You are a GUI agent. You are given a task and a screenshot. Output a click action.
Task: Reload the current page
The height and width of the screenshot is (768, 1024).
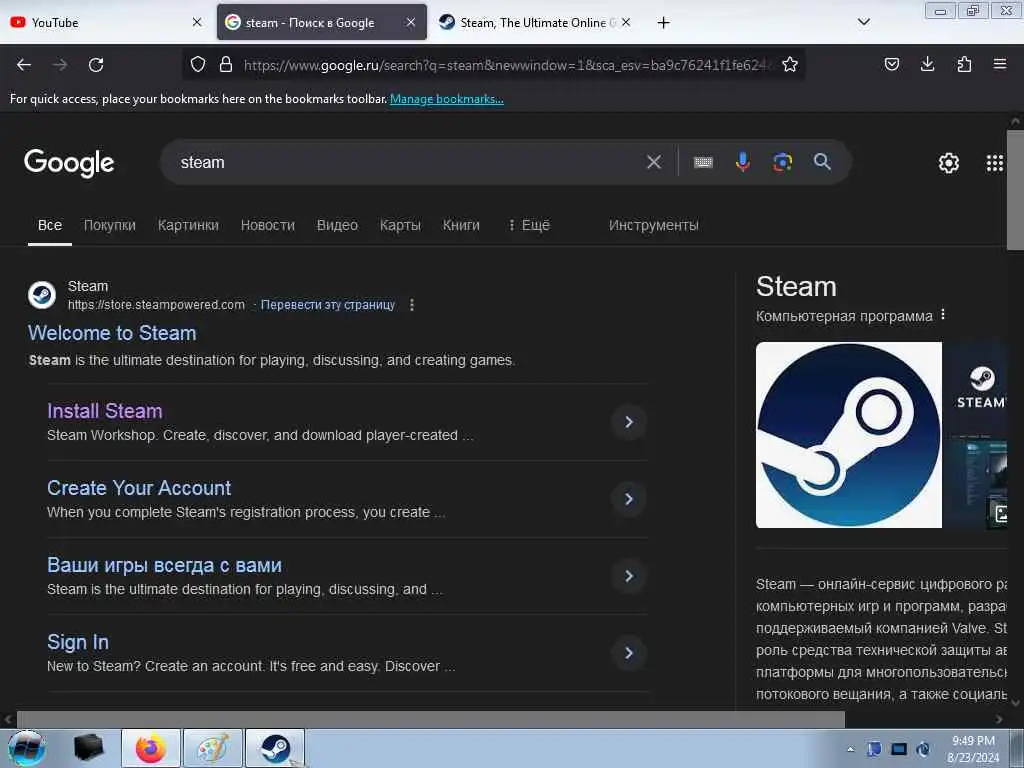point(96,65)
